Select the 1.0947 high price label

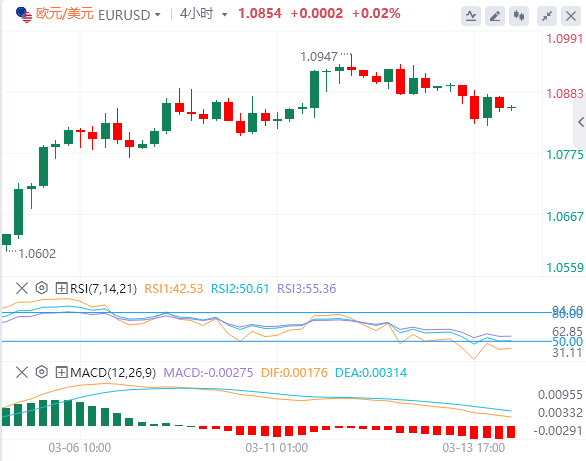(319, 57)
